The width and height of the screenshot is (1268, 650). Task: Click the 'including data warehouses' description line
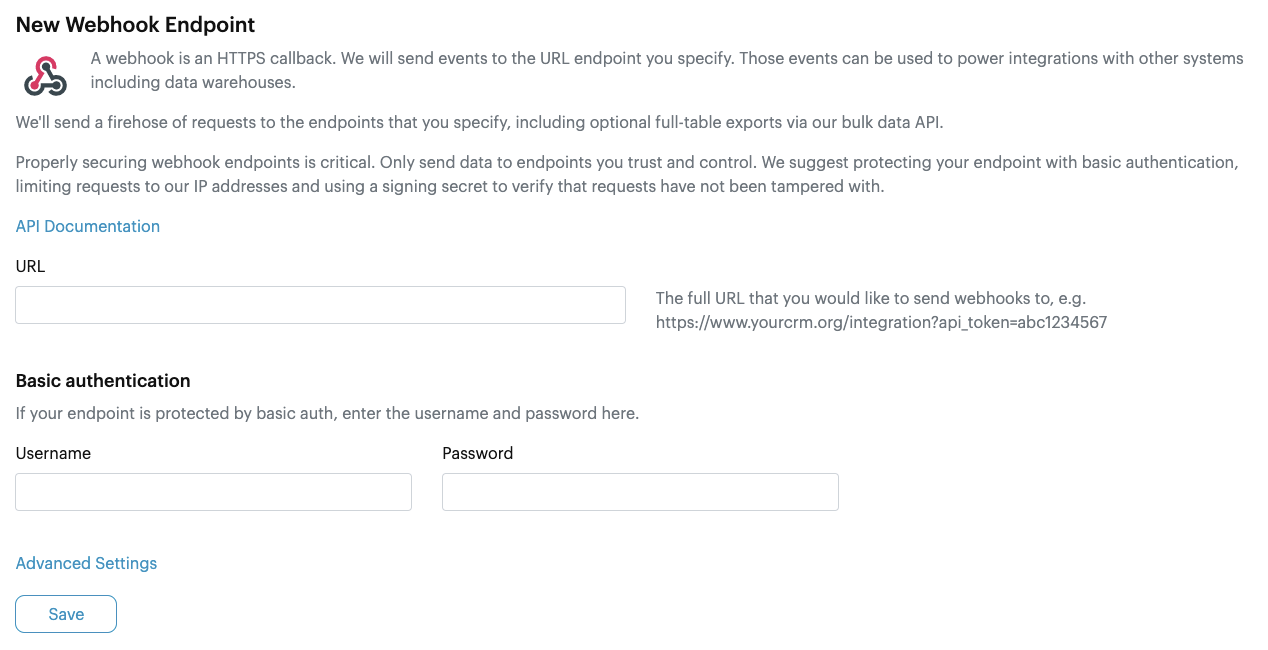click(x=193, y=82)
